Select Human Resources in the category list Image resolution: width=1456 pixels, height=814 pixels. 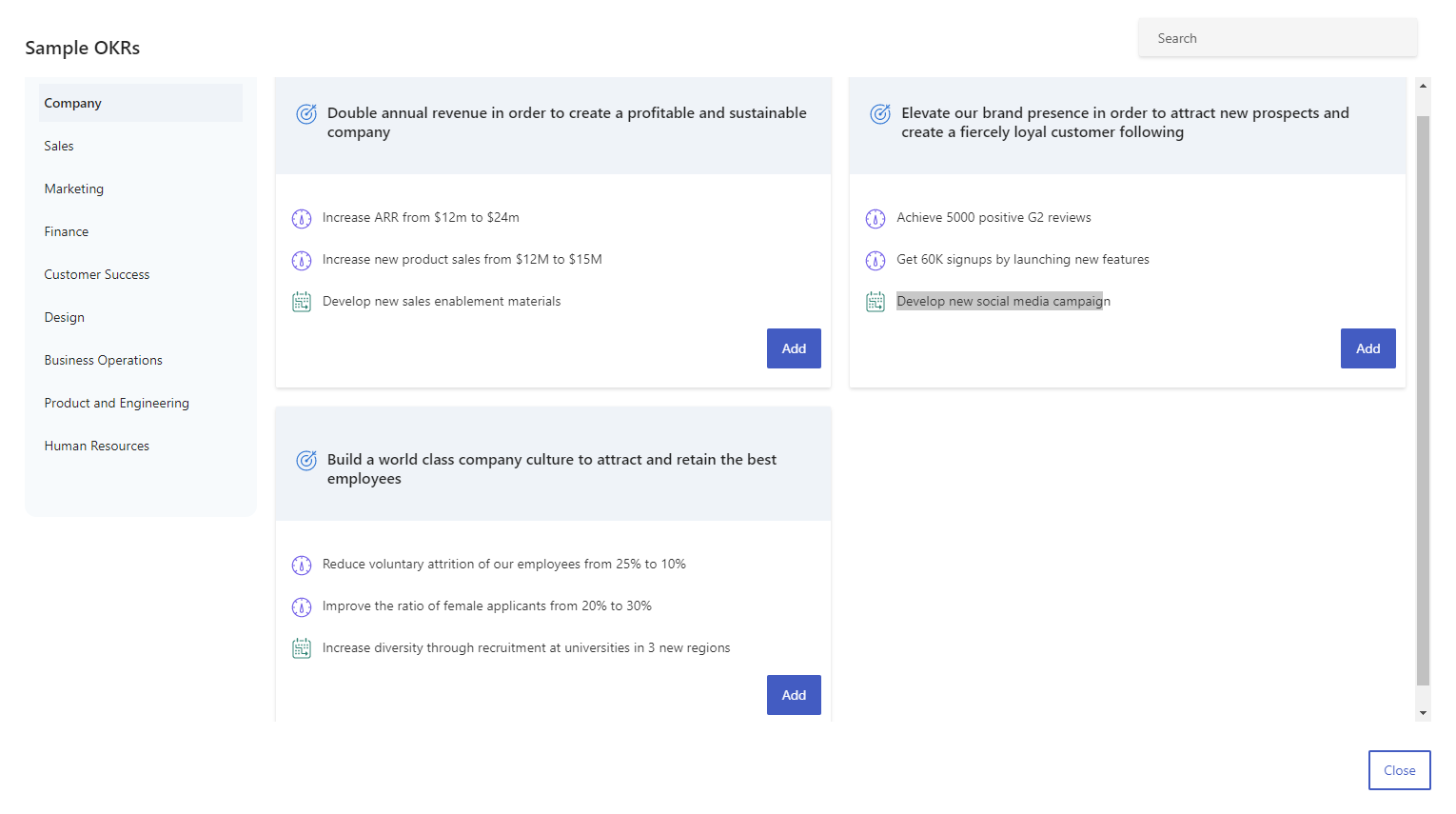[97, 446]
